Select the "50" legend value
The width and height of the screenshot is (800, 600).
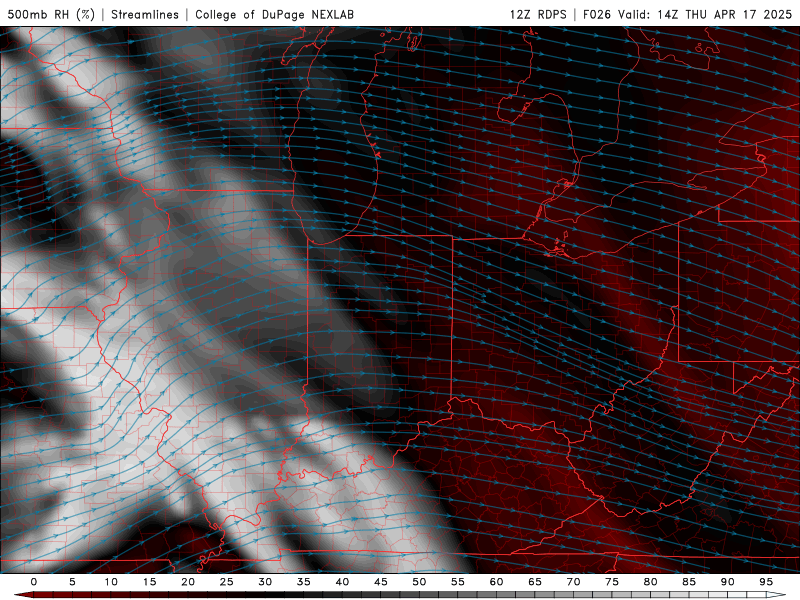[419, 582]
